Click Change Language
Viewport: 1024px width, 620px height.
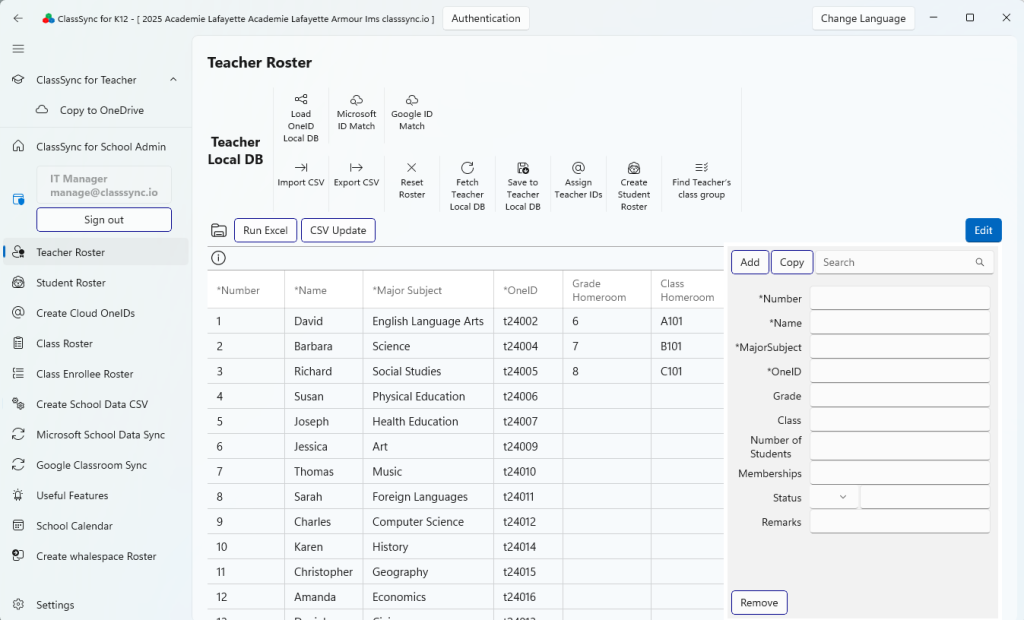[x=863, y=18]
